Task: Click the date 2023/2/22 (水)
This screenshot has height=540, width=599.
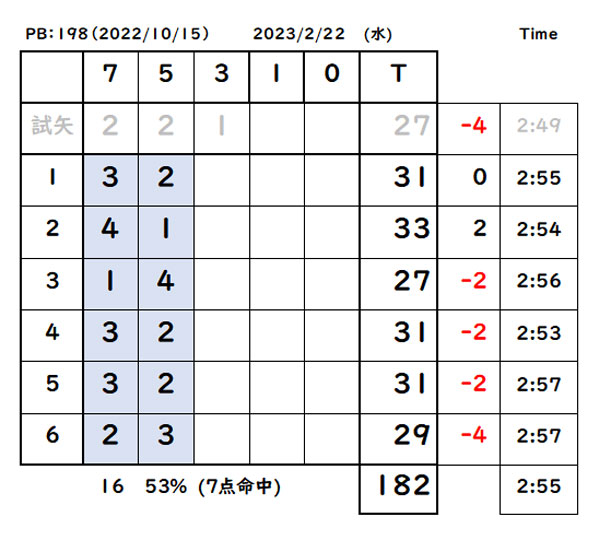Action: click(x=322, y=34)
